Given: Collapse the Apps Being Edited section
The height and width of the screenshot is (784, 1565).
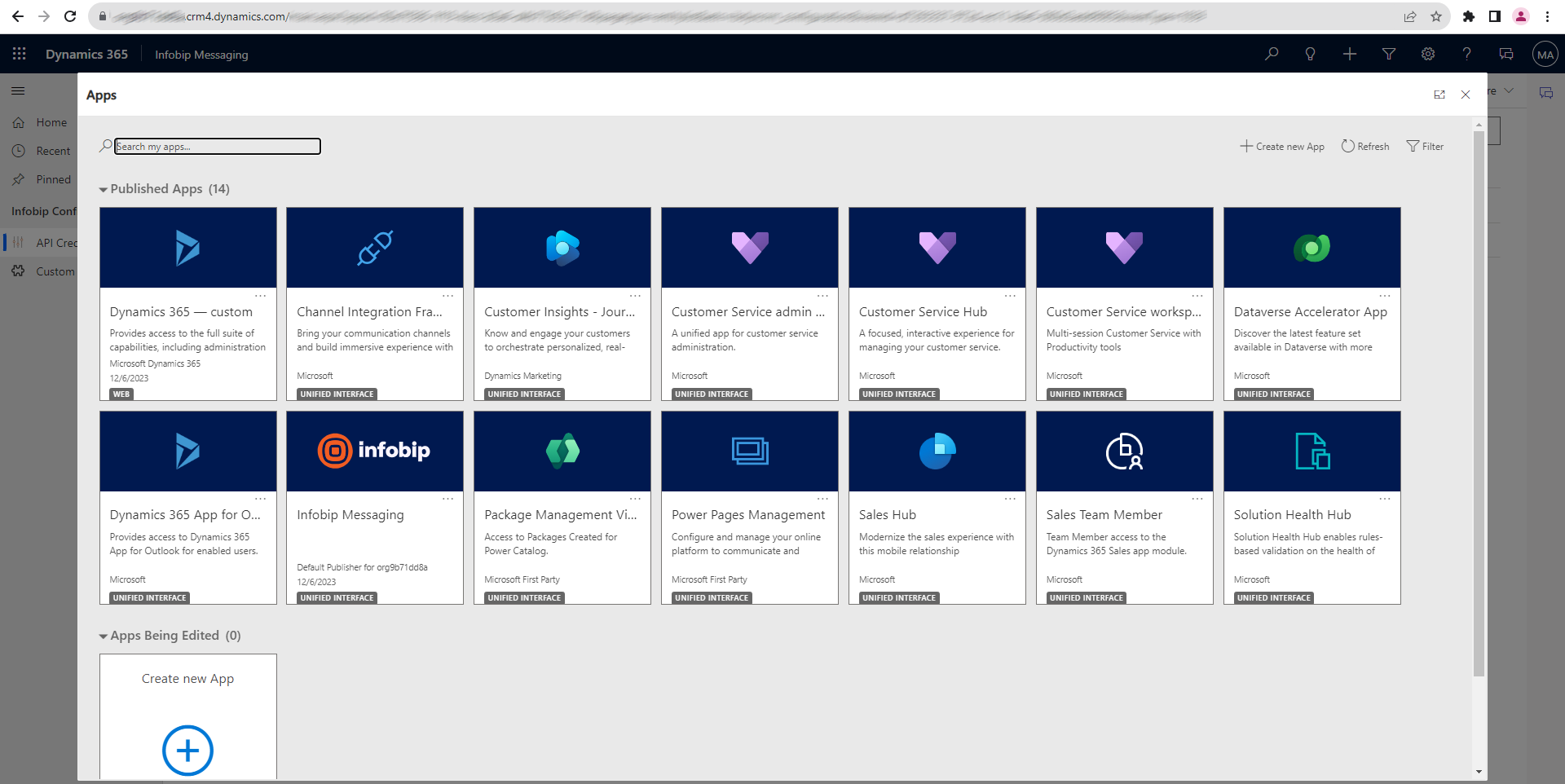Looking at the screenshot, I should [x=104, y=636].
